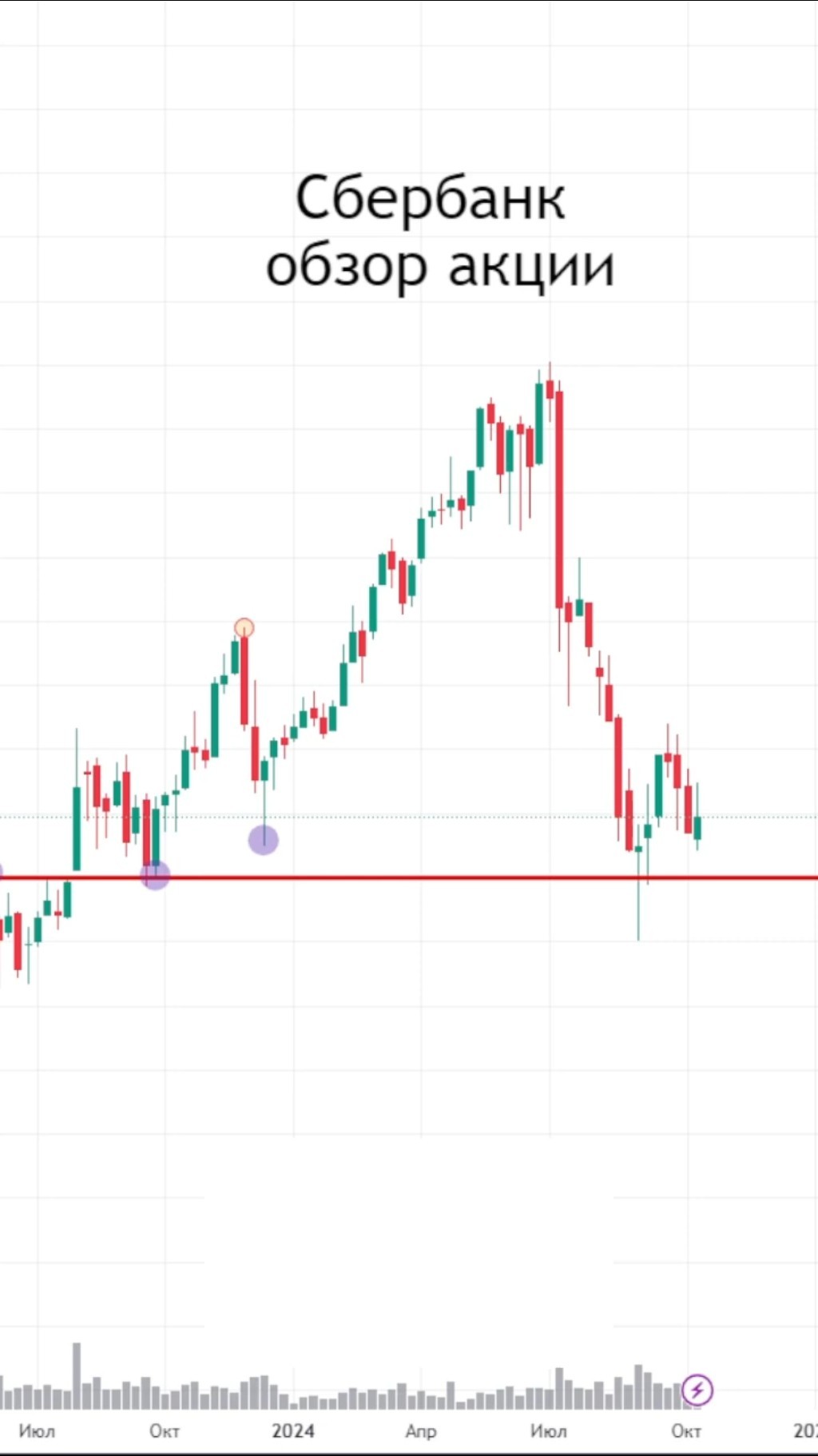Image resolution: width=818 pixels, height=1456 pixels.
Task: Click the truncated year label at bottom right
Action: pos(805,1431)
